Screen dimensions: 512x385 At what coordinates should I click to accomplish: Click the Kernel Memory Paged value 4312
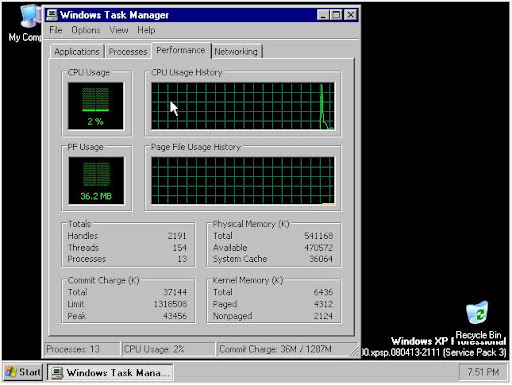323,304
